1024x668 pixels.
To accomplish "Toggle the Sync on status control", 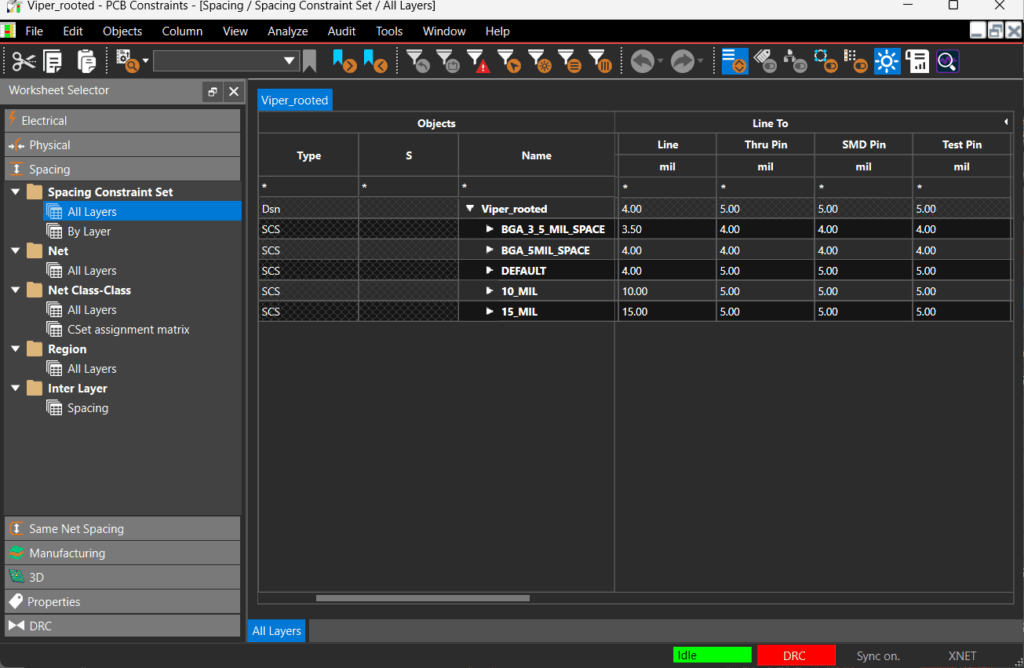I will pos(877,655).
